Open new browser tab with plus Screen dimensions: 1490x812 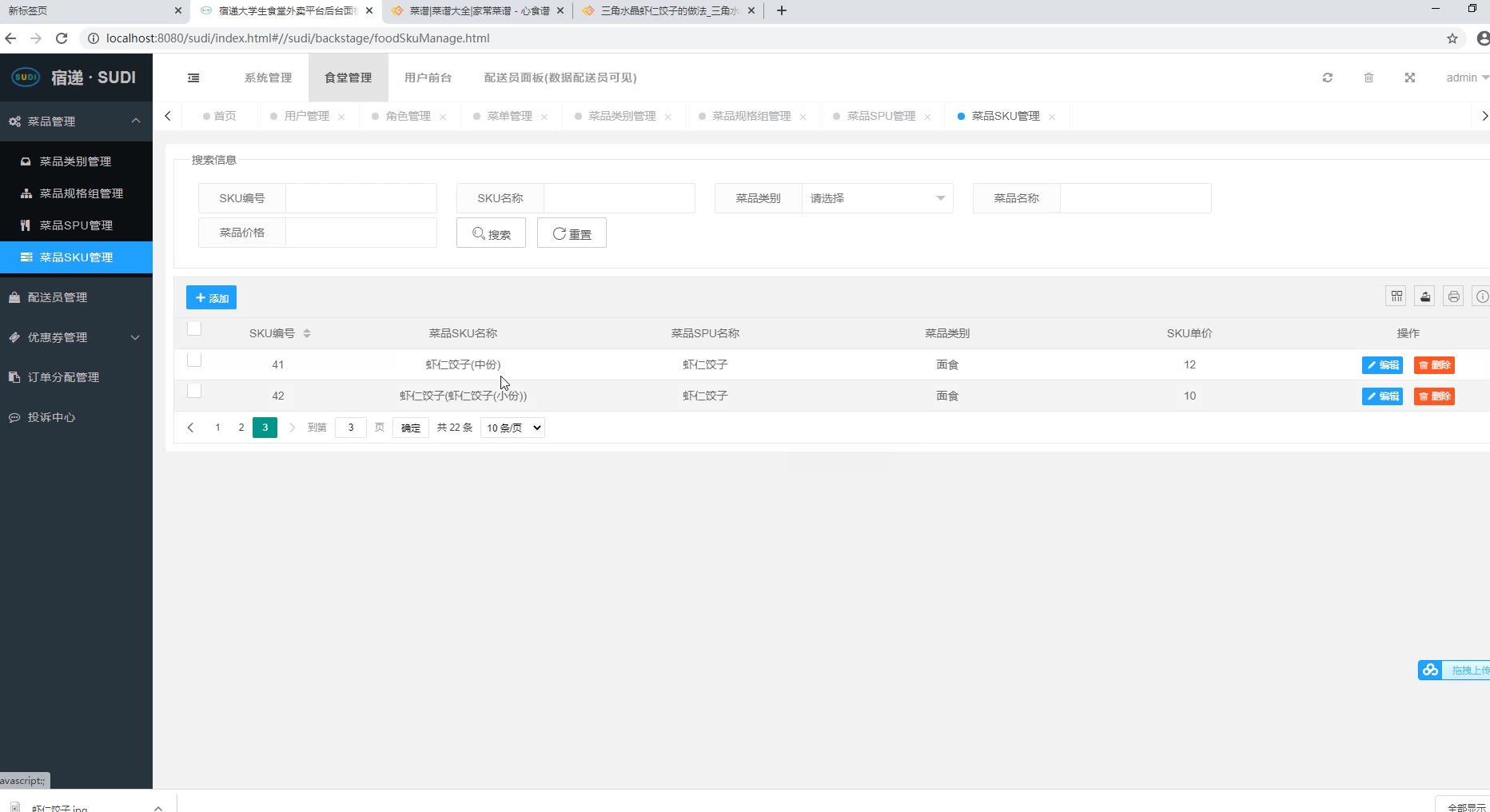click(x=782, y=10)
